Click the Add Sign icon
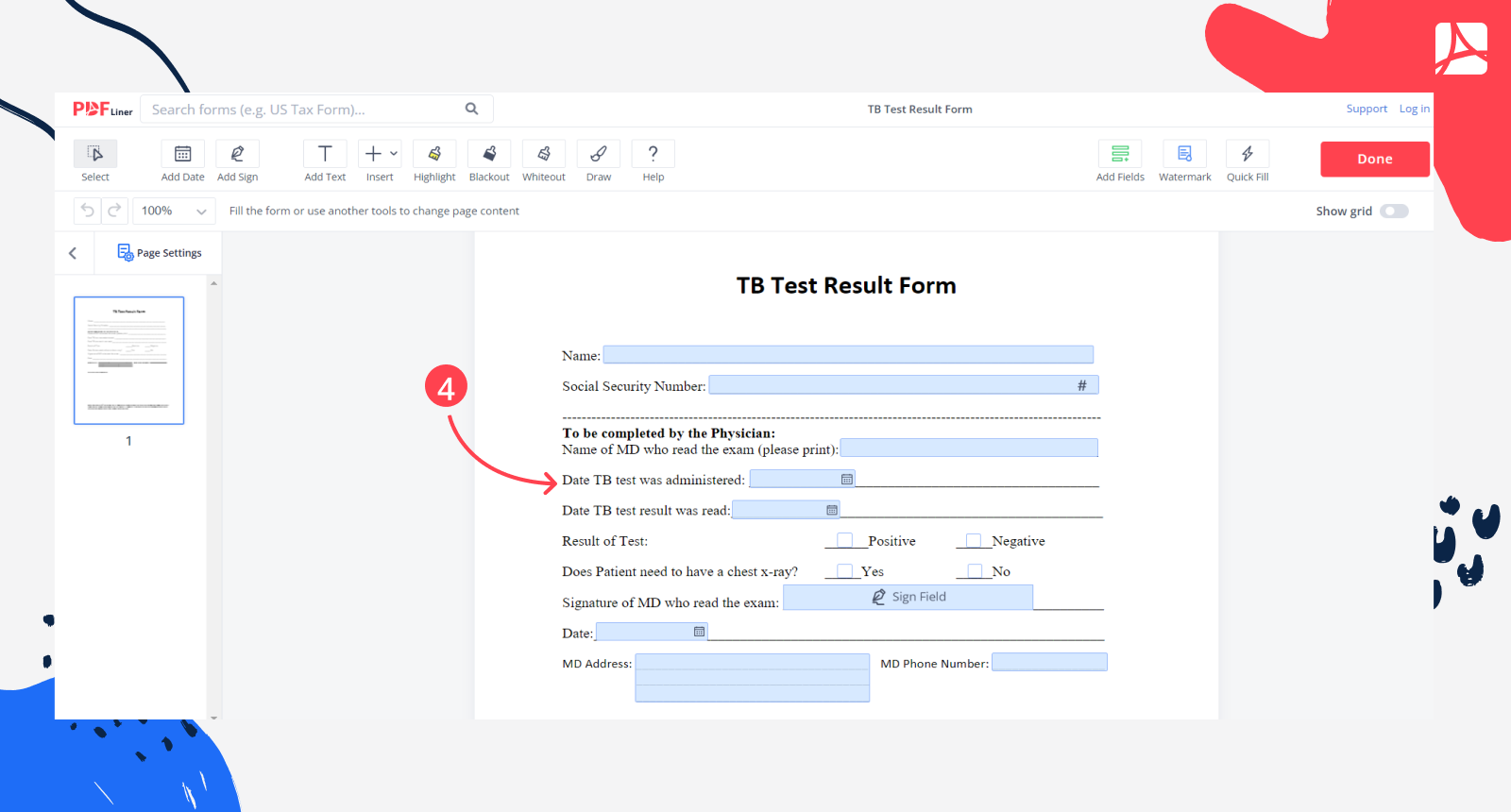The height and width of the screenshot is (812, 1511). pos(238,154)
